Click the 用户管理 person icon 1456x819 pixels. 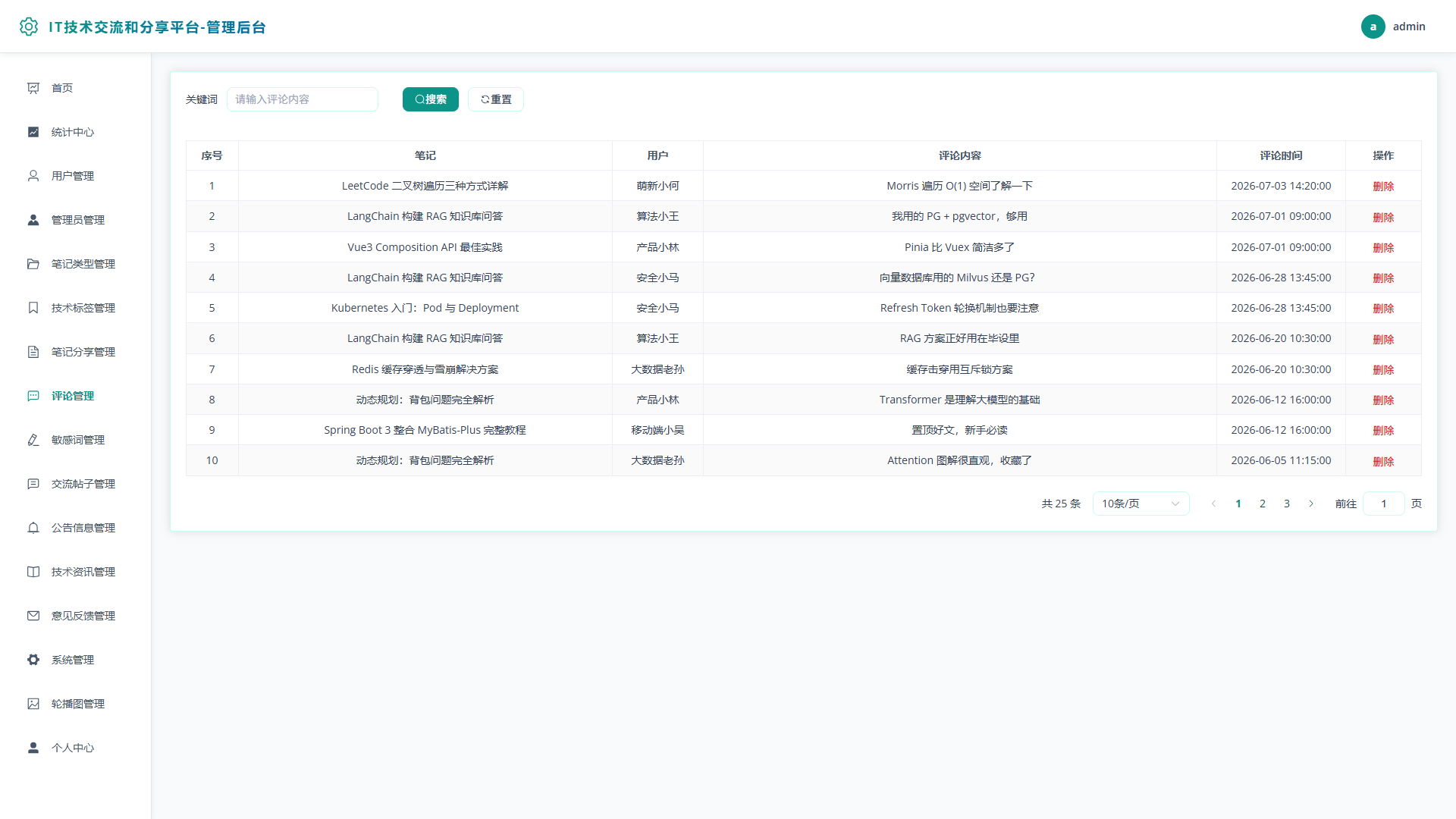(33, 176)
